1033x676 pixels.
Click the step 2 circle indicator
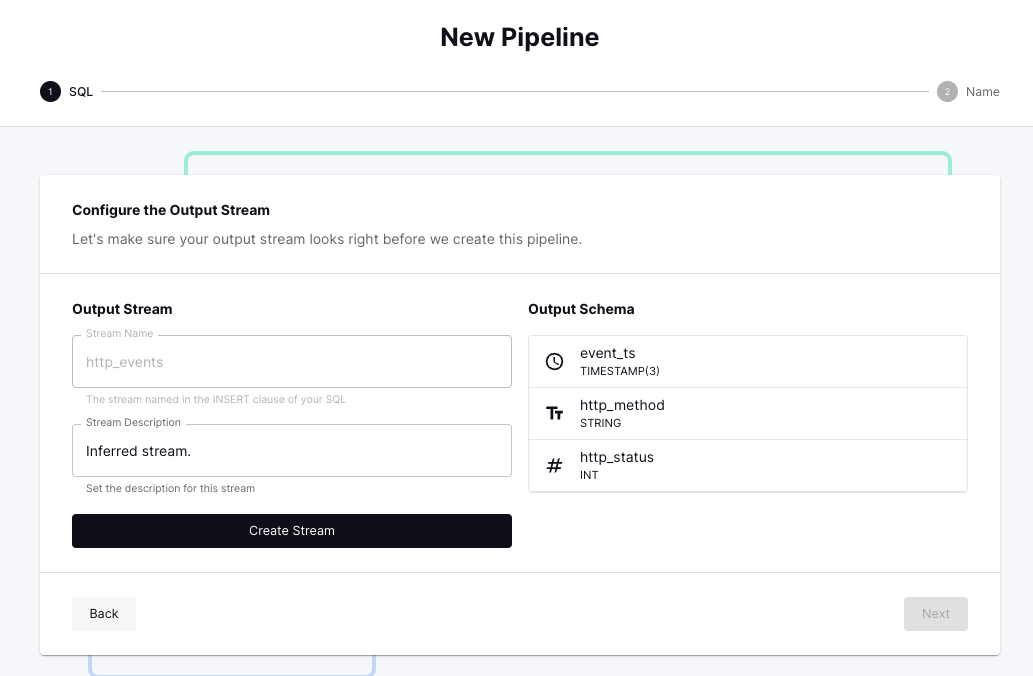coord(947,92)
